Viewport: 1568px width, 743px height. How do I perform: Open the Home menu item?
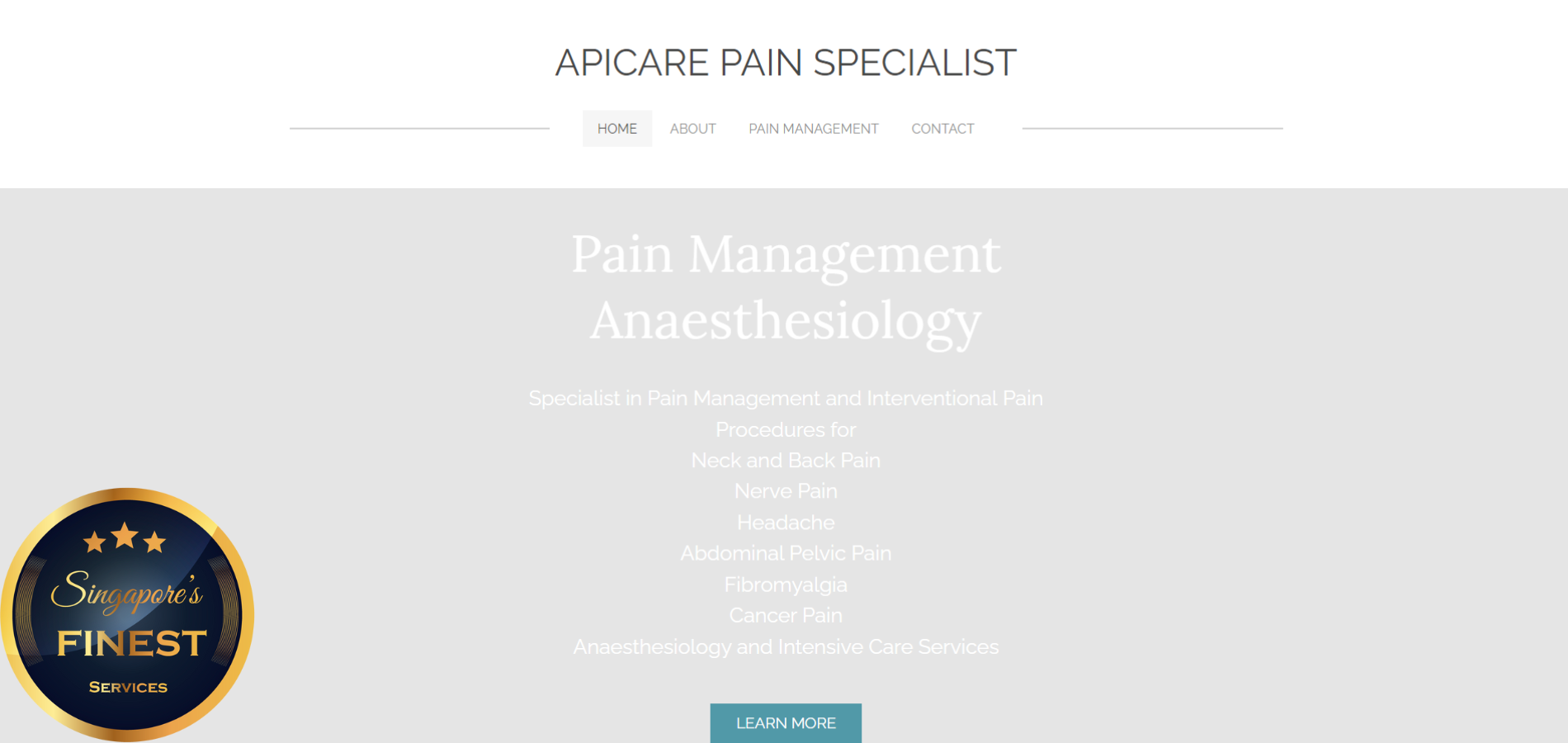point(616,129)
